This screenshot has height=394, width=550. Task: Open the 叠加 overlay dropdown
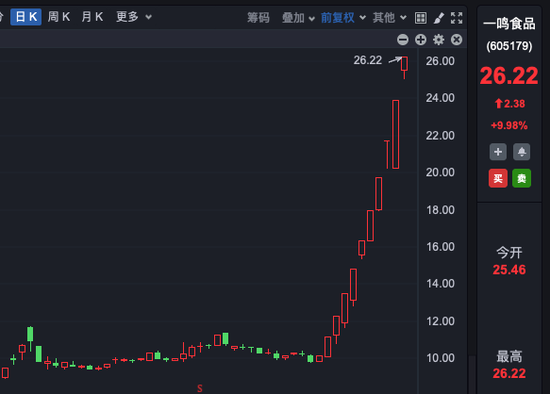click(x=298, y=18)
